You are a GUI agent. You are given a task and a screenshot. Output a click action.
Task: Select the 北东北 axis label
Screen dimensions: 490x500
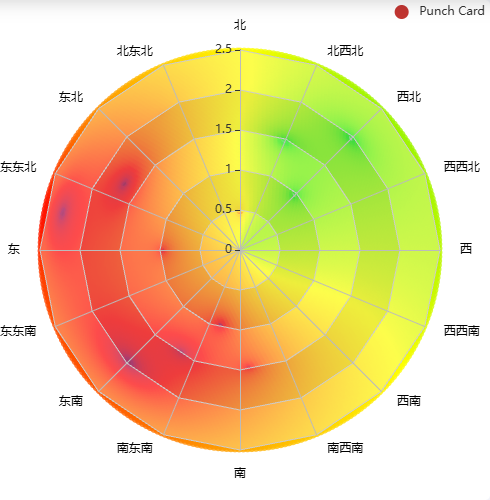135,51
